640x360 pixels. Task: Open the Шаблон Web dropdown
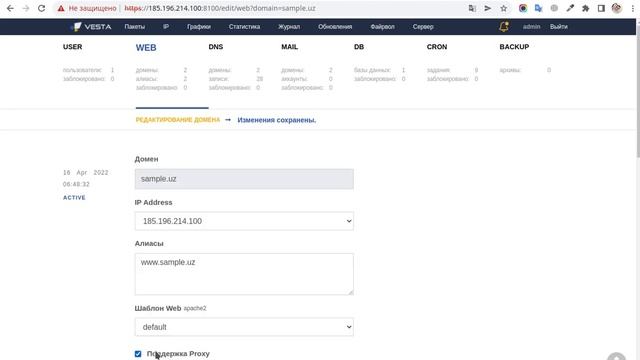point(244,327)
